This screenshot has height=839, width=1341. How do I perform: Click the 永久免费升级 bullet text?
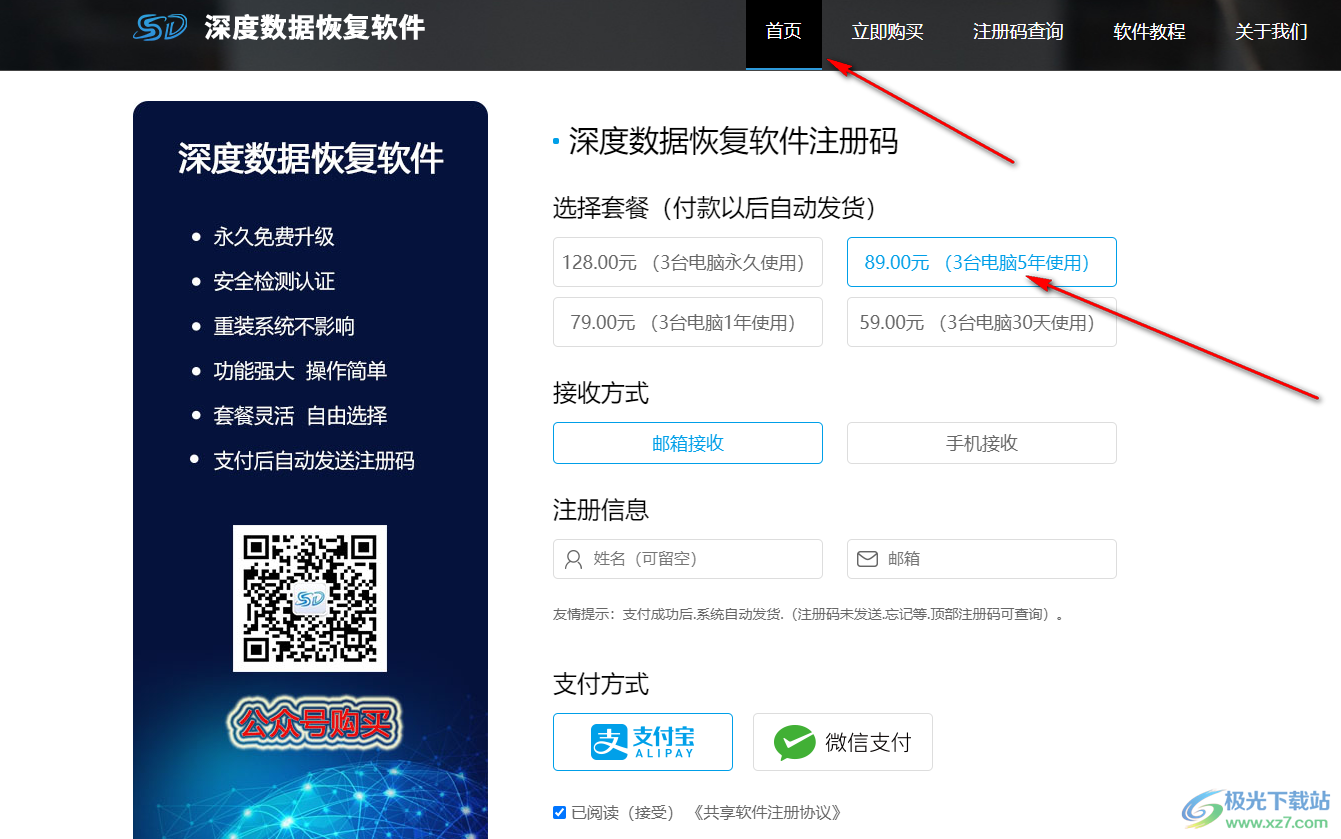tap(274, 237)
